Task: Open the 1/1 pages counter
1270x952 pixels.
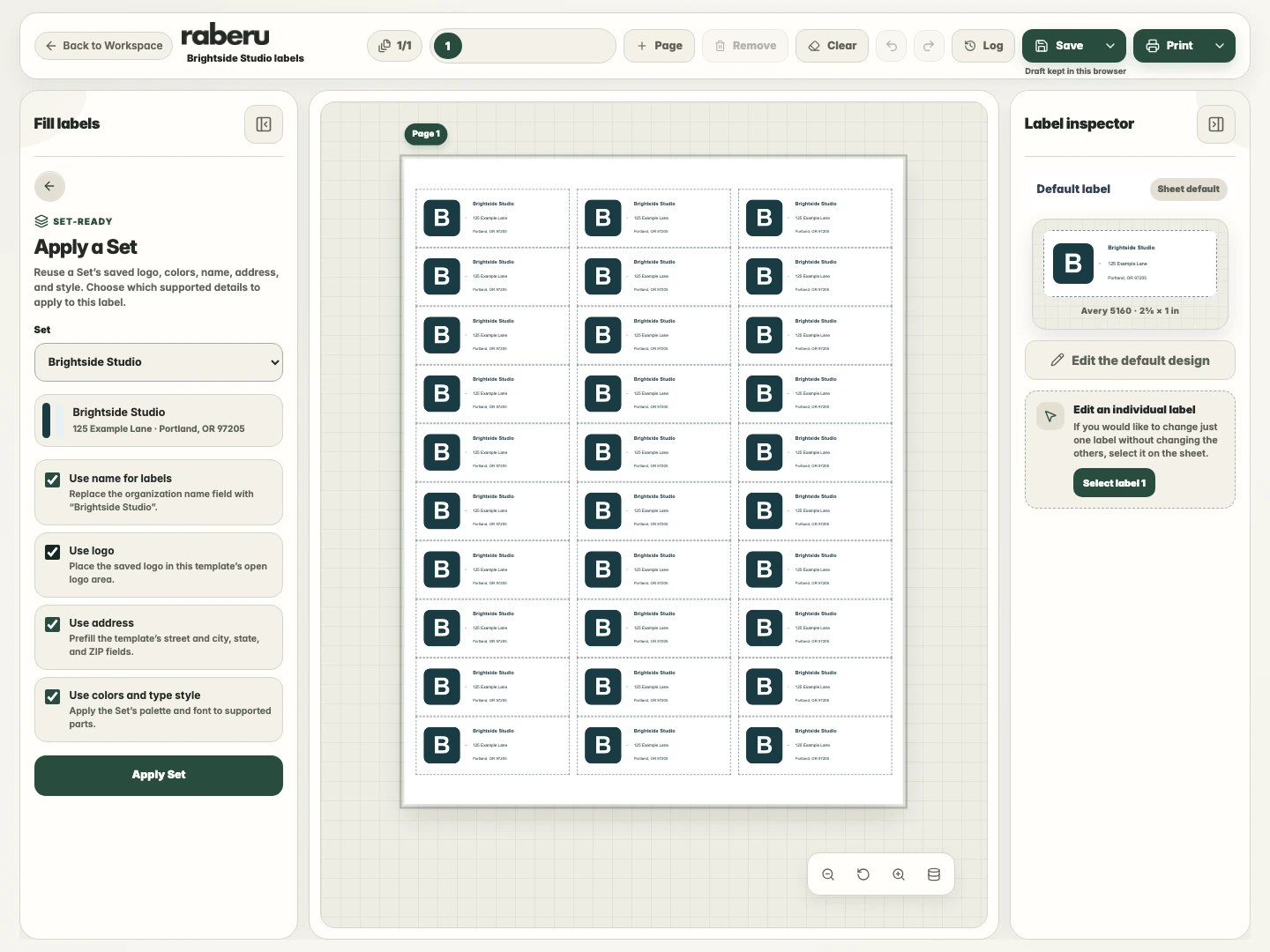Action: tap(395, 46)
